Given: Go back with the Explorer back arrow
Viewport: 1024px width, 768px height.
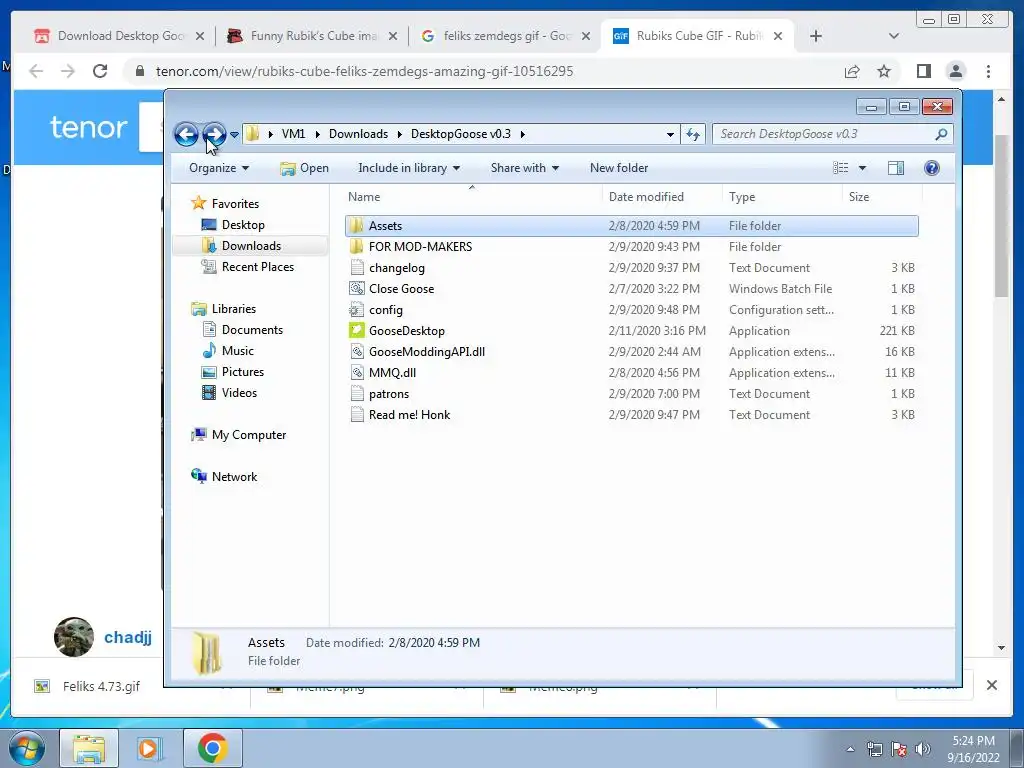Looking at the screenshot, I should tap(186, 135).
